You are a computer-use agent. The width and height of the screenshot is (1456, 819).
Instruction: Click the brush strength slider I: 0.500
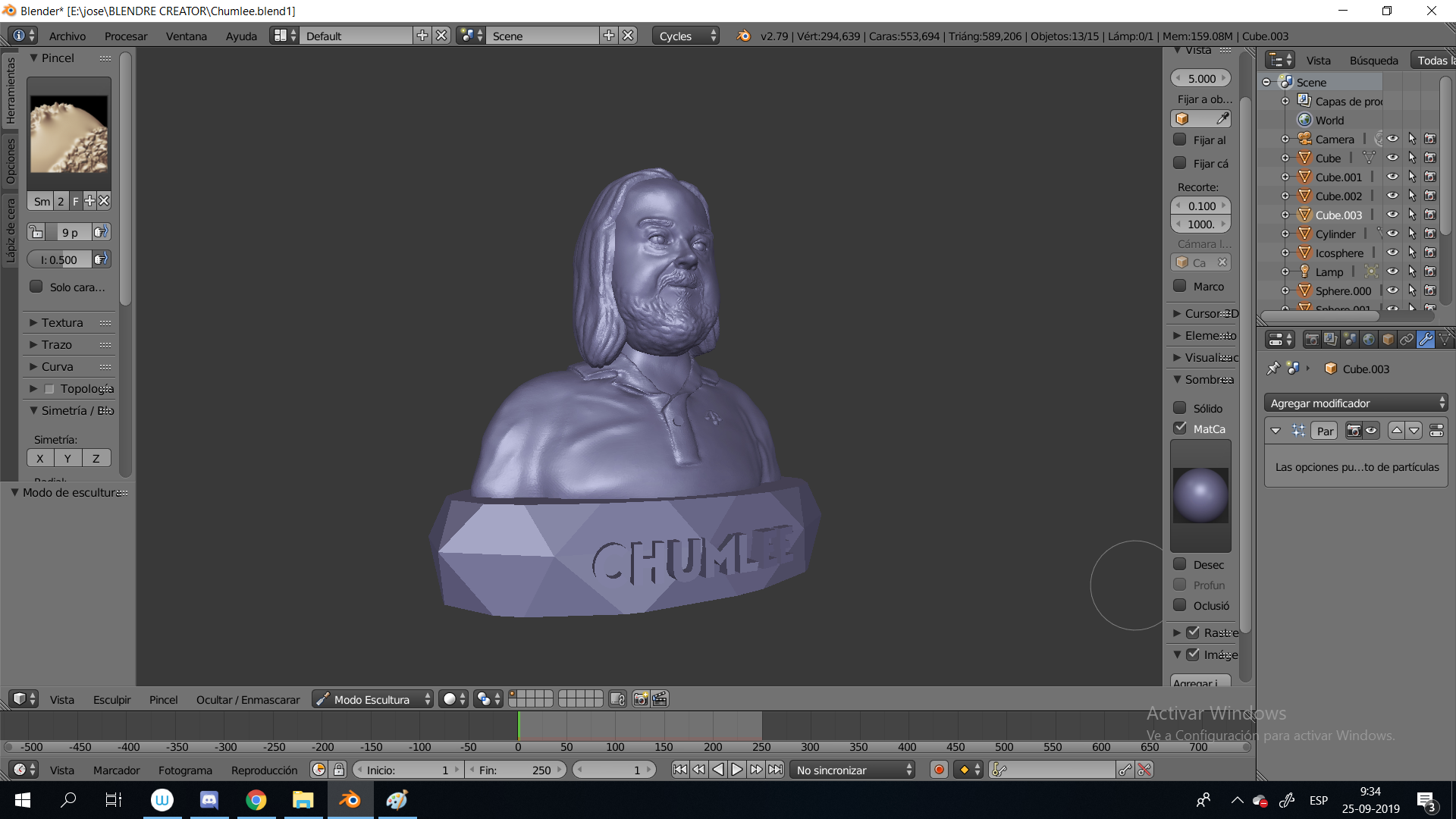pyautogui.click(x=59, y=259)
